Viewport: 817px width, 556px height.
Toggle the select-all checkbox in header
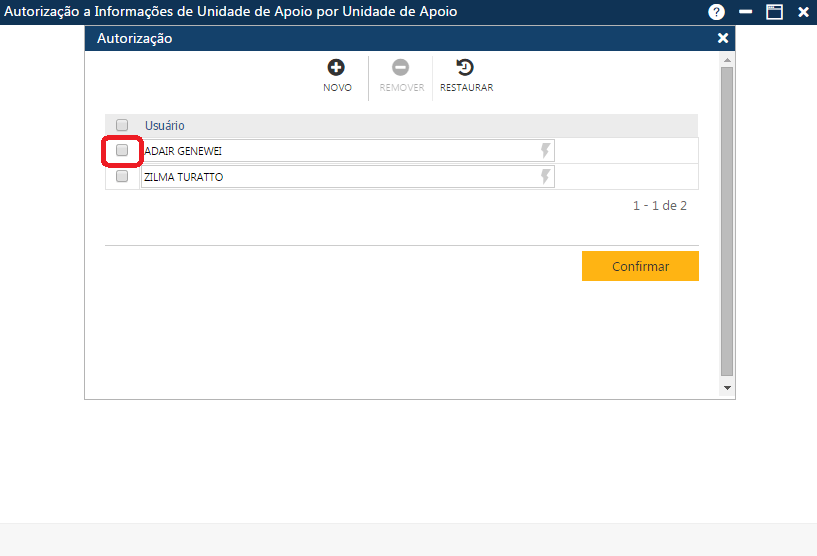click(122, 126)
